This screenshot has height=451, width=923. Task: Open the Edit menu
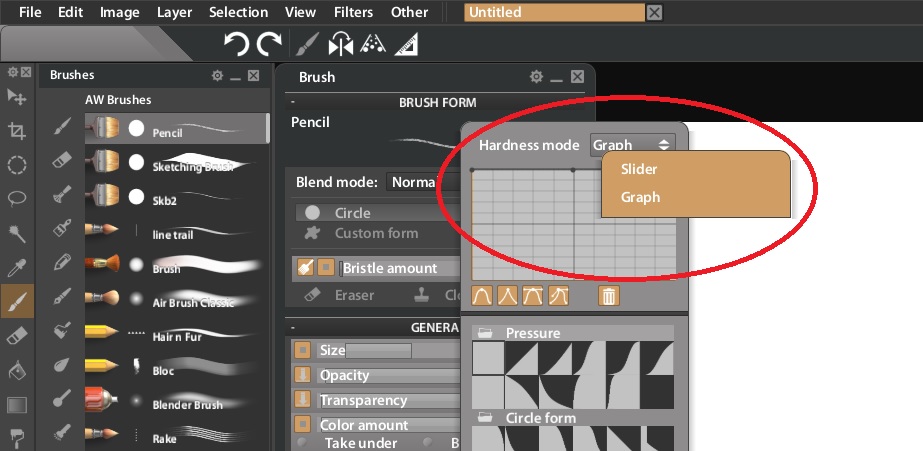point(70,12)
